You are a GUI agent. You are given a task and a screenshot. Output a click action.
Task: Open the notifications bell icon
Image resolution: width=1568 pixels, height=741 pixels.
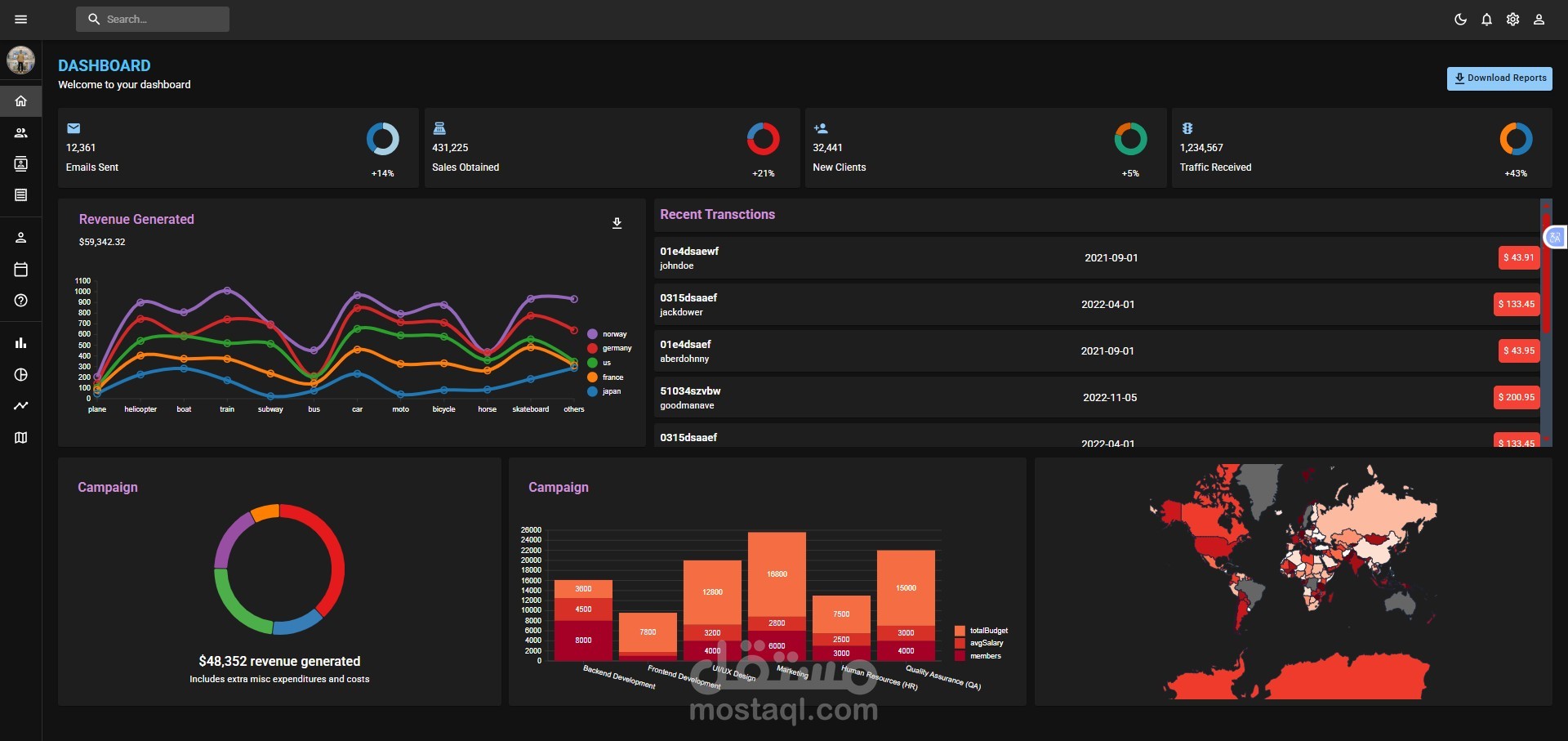pyautogui.click(x=1486, y=19)
